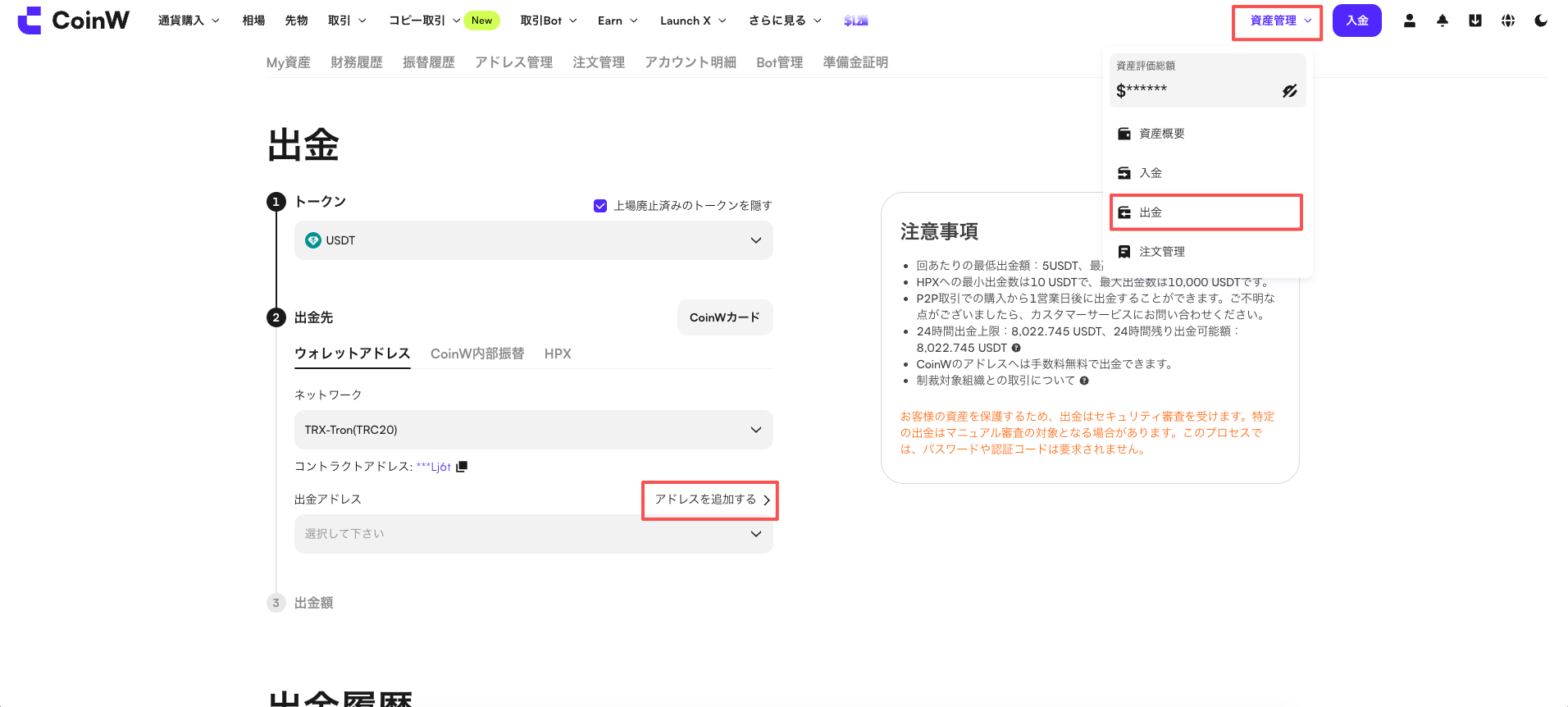Toggle 上場廃止済みのトークンを隠す checkbox
Screen dimensions: 1568x707
pyautogui.click(x=600, y=206)
